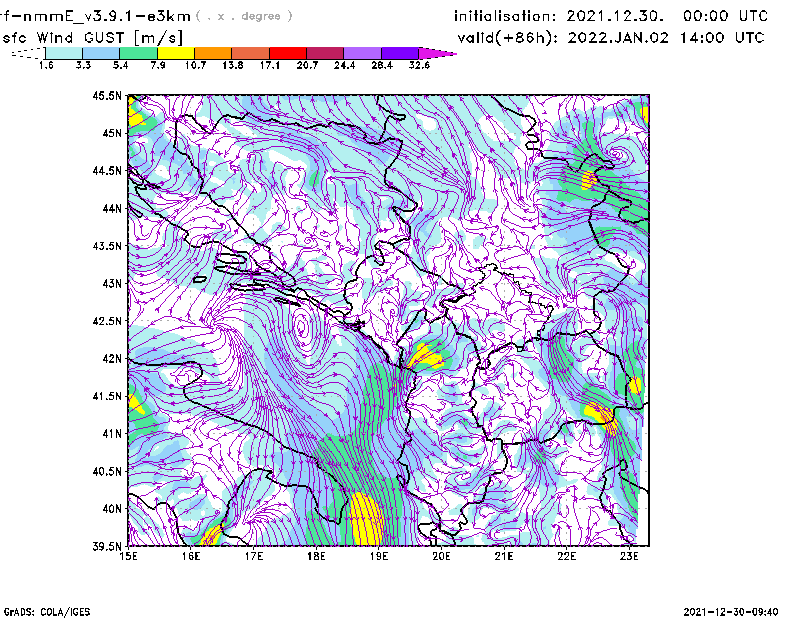Click the 15E longitude axis label
This screenshot has height=618, width=800.
pyautogui.click(x=129, y=556)
